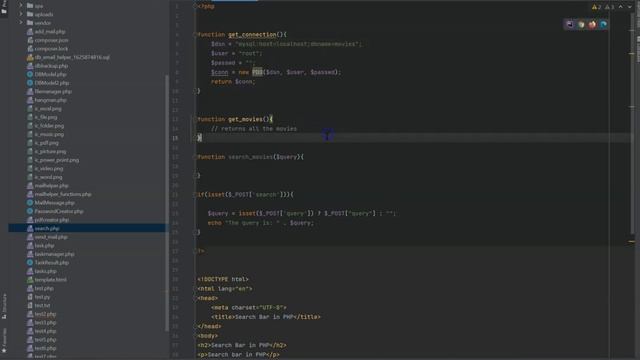Viewport: 640px width, 360px height.
Task: Select ic_video.png image file
Action: coord(49,169)
